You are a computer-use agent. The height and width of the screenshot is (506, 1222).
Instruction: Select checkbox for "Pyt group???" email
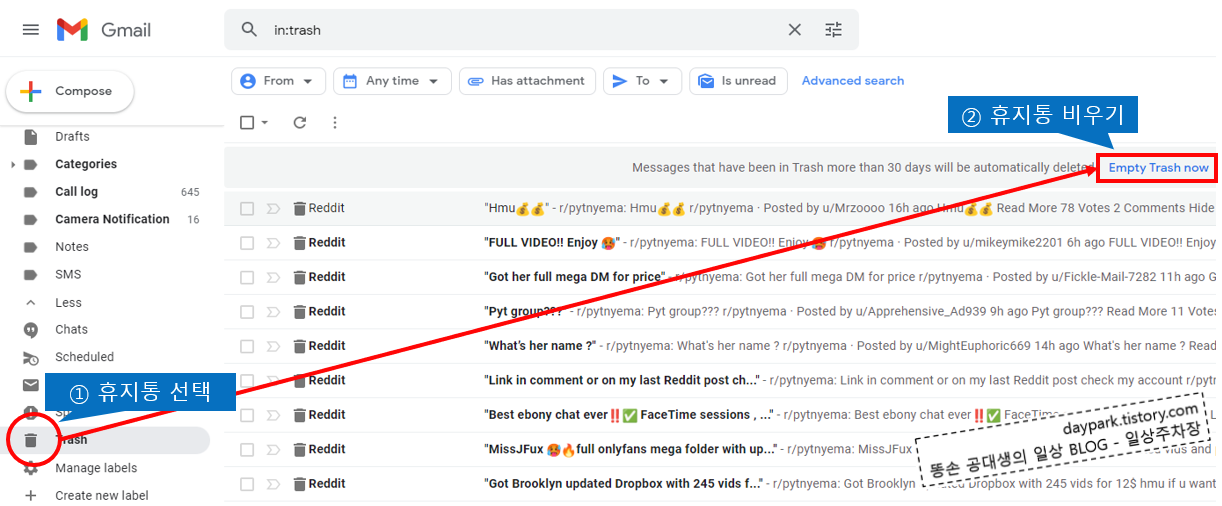click(247, 312)
